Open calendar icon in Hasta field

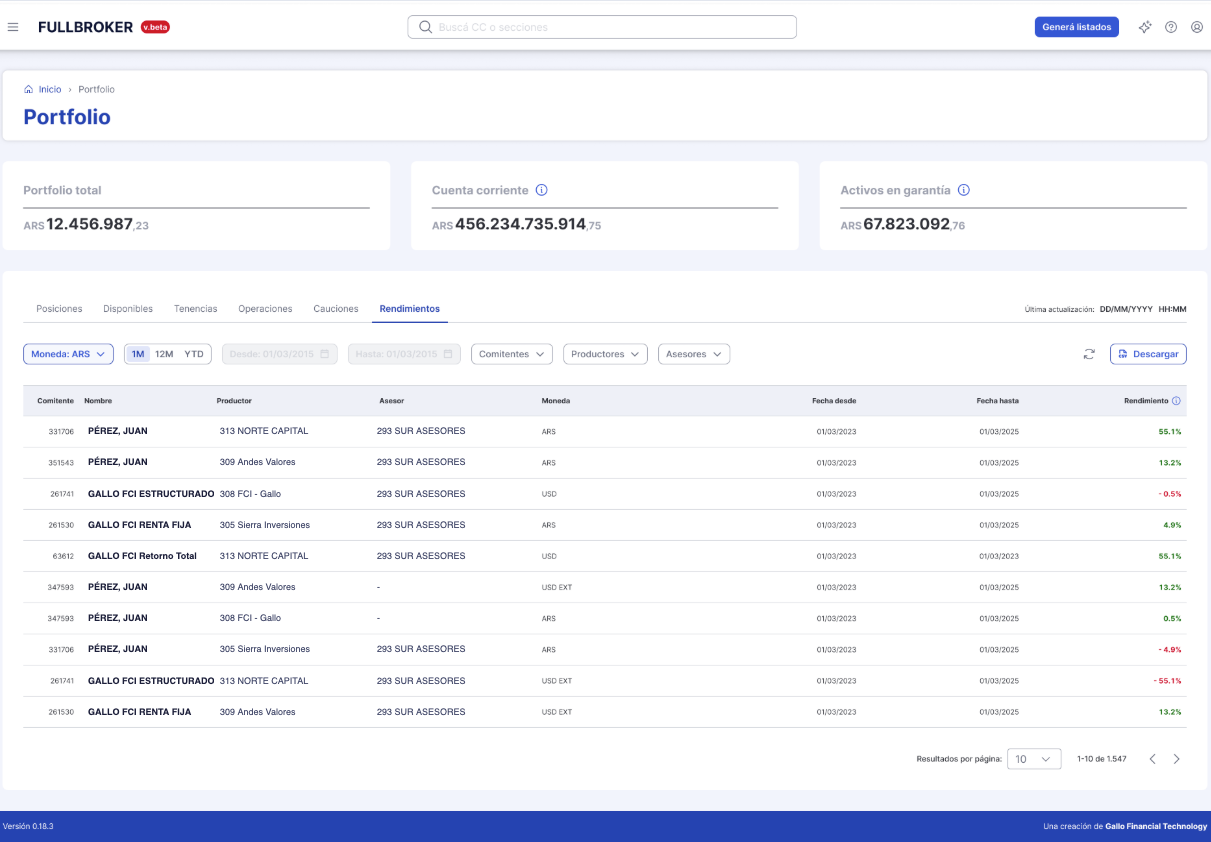pyautogui.click(x=448, y=354)
